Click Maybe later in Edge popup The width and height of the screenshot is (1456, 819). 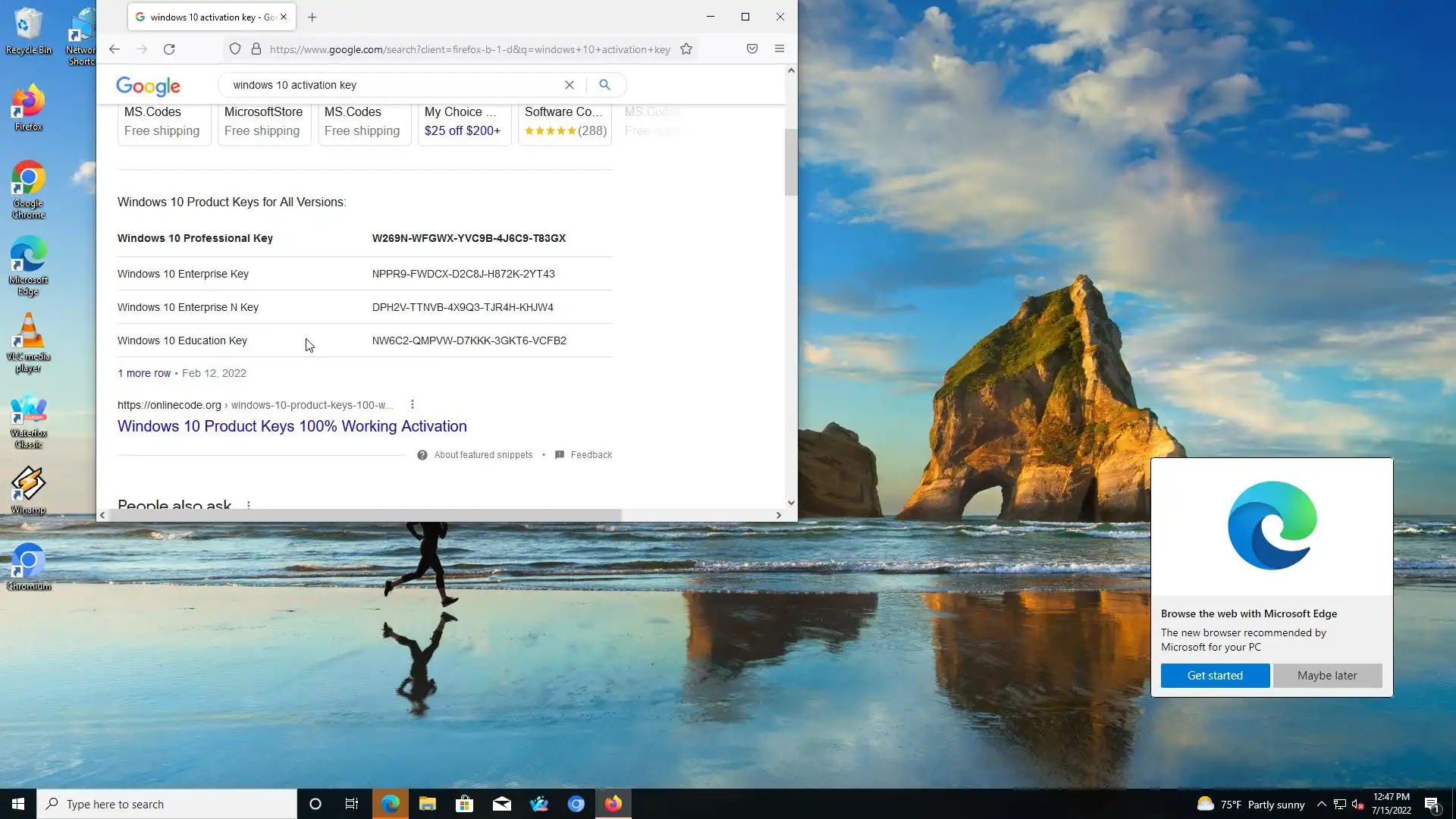(x=1326, y=676)
